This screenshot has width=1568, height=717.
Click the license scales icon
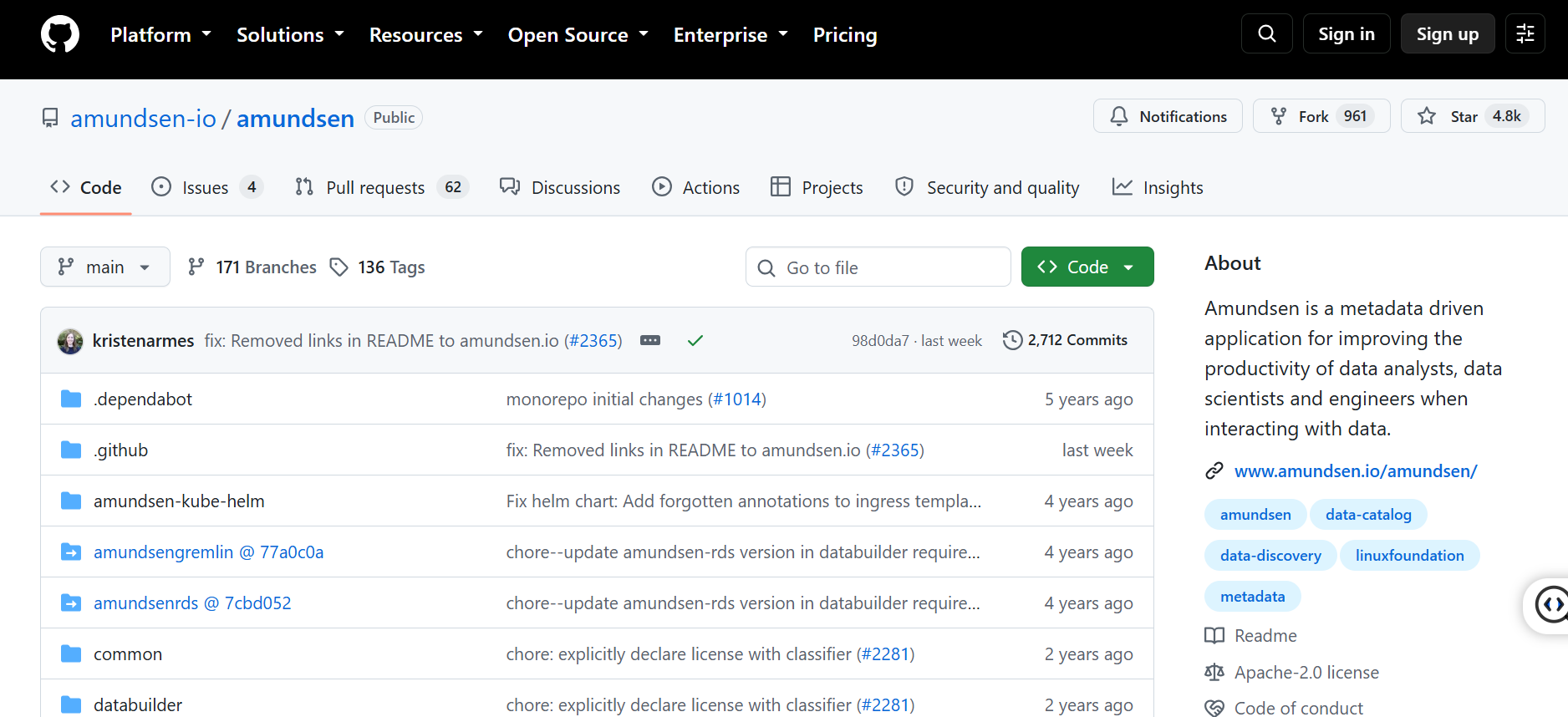click(x=1214, y=673)
